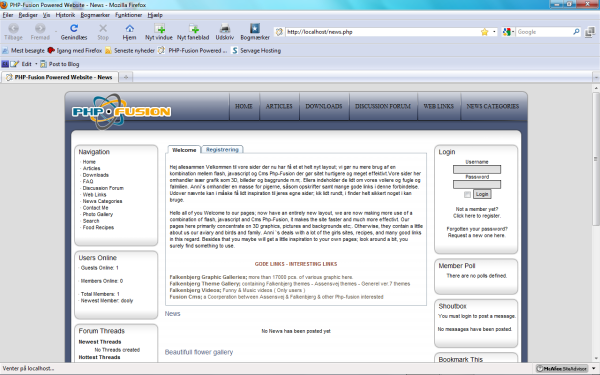The height and width of the screenshot is (375, 600).
Task: Focus the Username input field
Action: click(477, 169)
